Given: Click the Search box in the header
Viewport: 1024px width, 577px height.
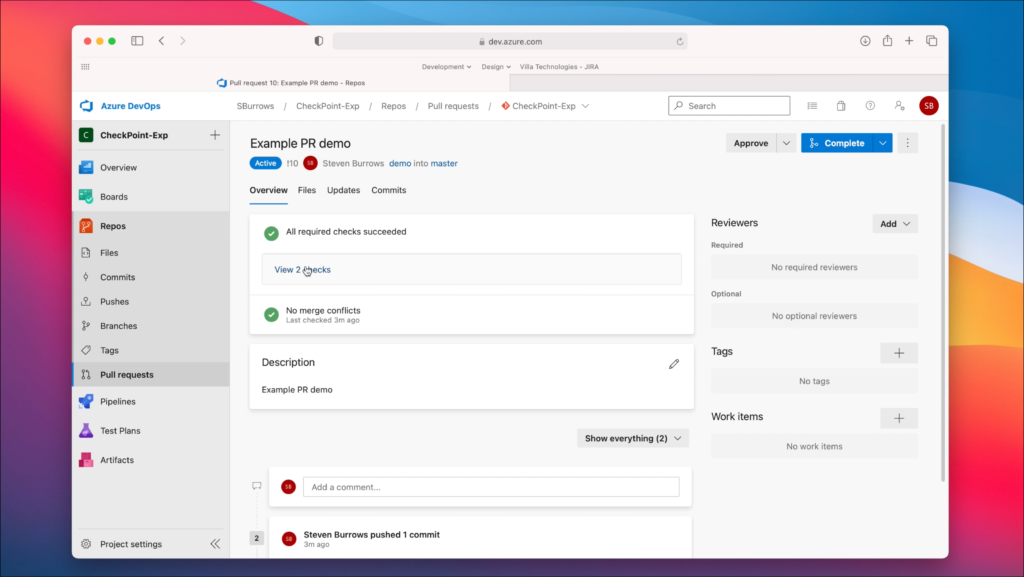Looking at the screenshot, I should 729,106.
